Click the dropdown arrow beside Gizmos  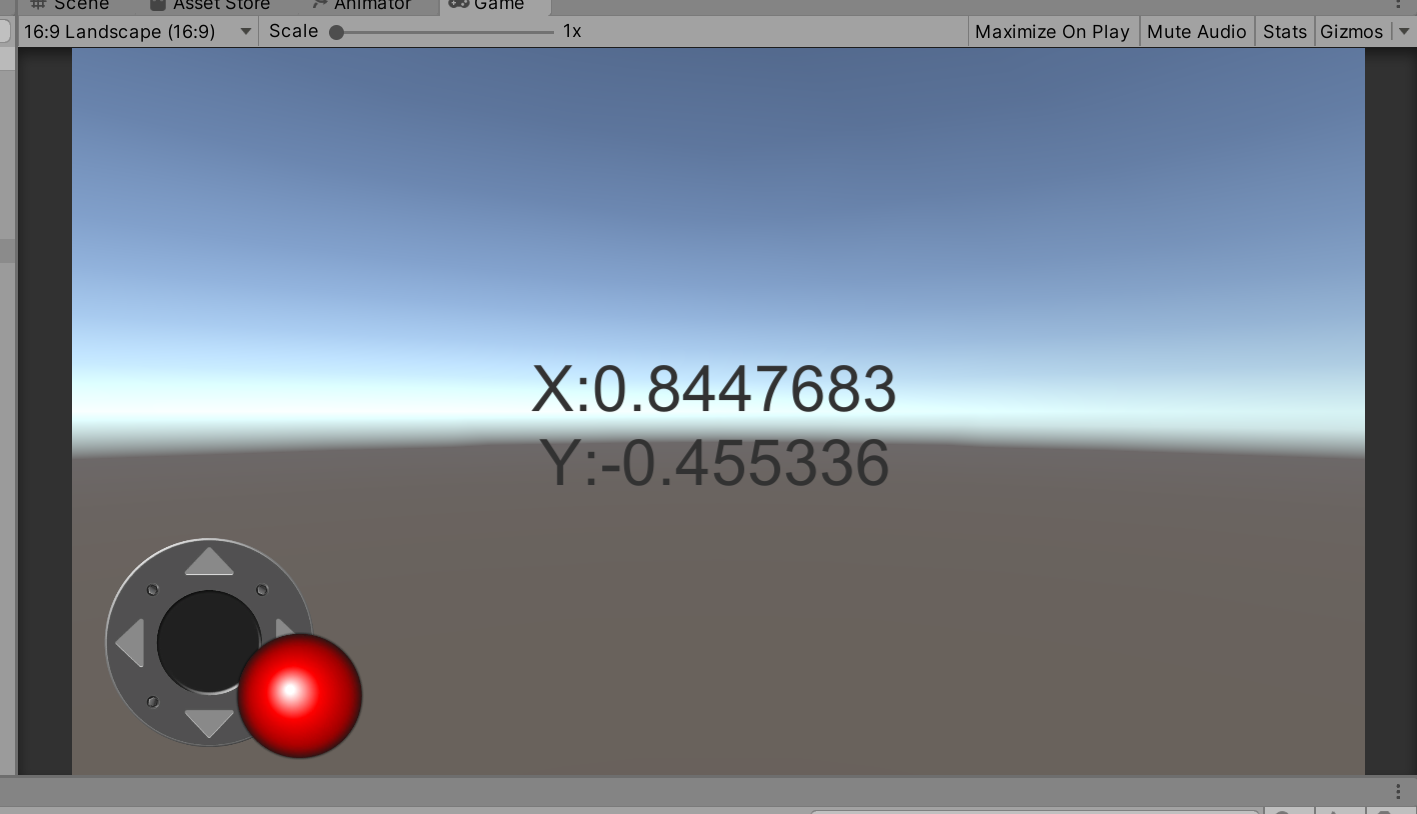point(1404,31)
